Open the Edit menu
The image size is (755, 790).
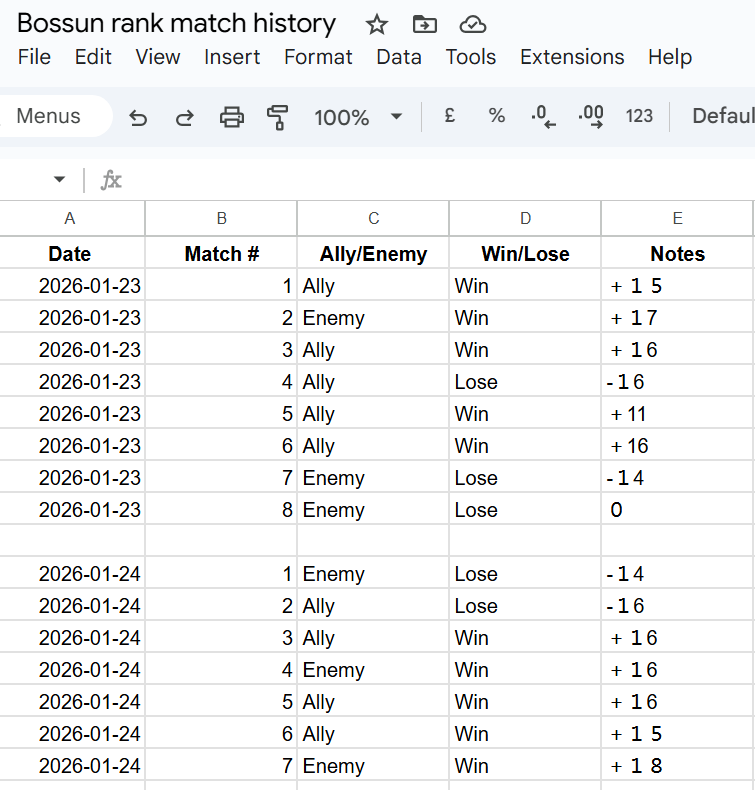pos(93,57)
